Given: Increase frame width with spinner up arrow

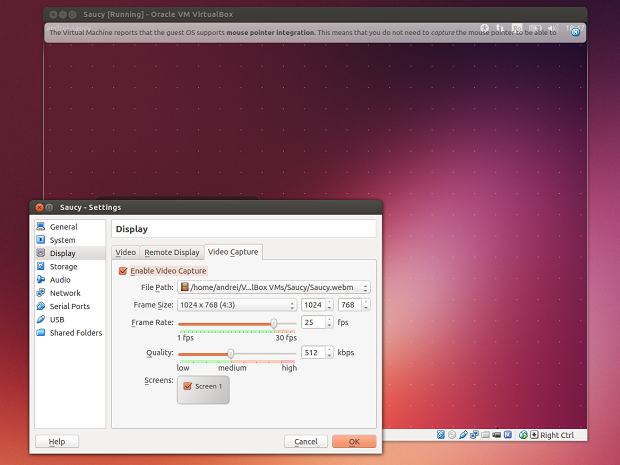Looking at the screenshot, I should [330, 302].
